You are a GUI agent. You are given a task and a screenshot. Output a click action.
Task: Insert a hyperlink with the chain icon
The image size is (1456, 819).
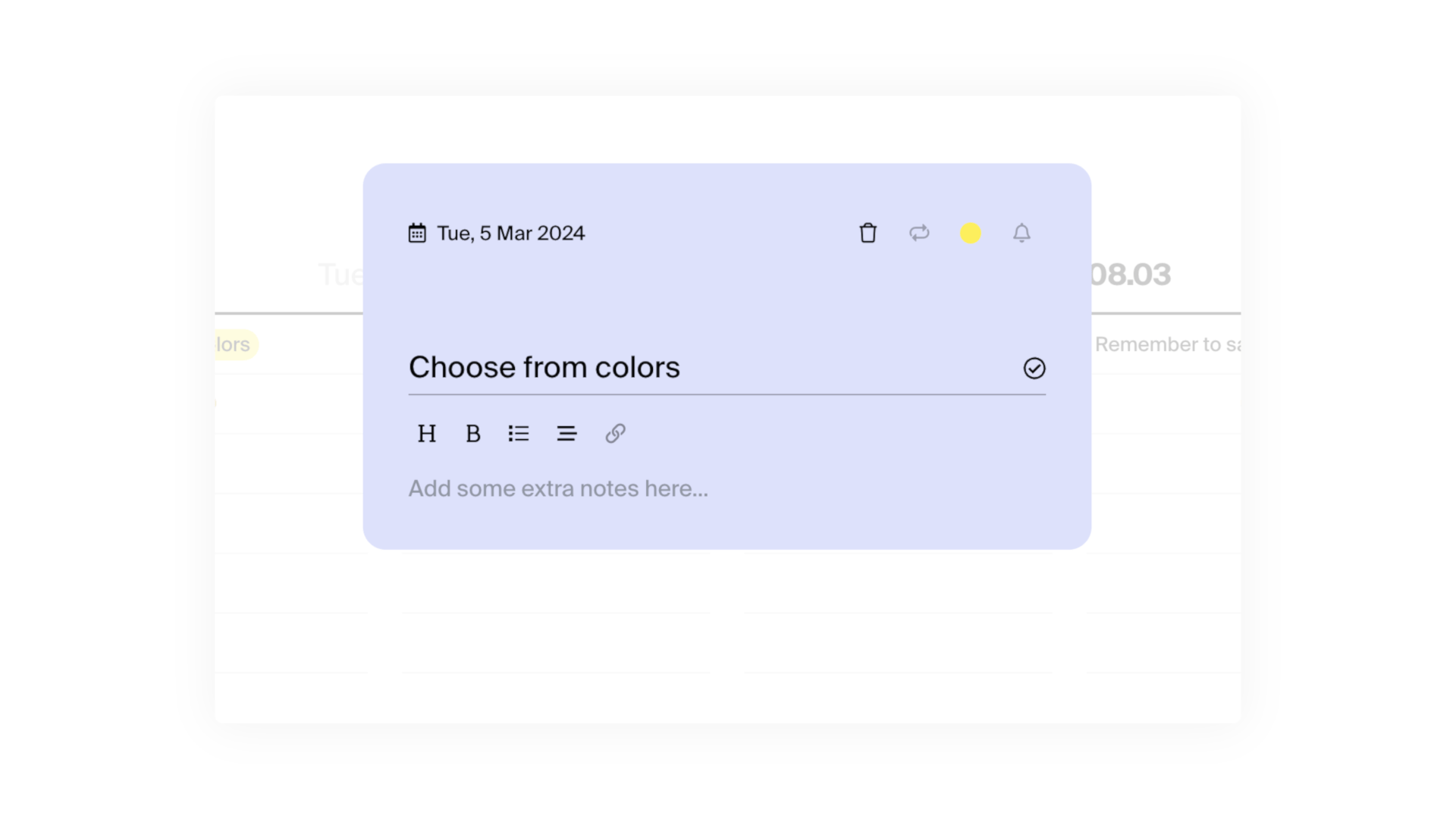tap(615, 434)
